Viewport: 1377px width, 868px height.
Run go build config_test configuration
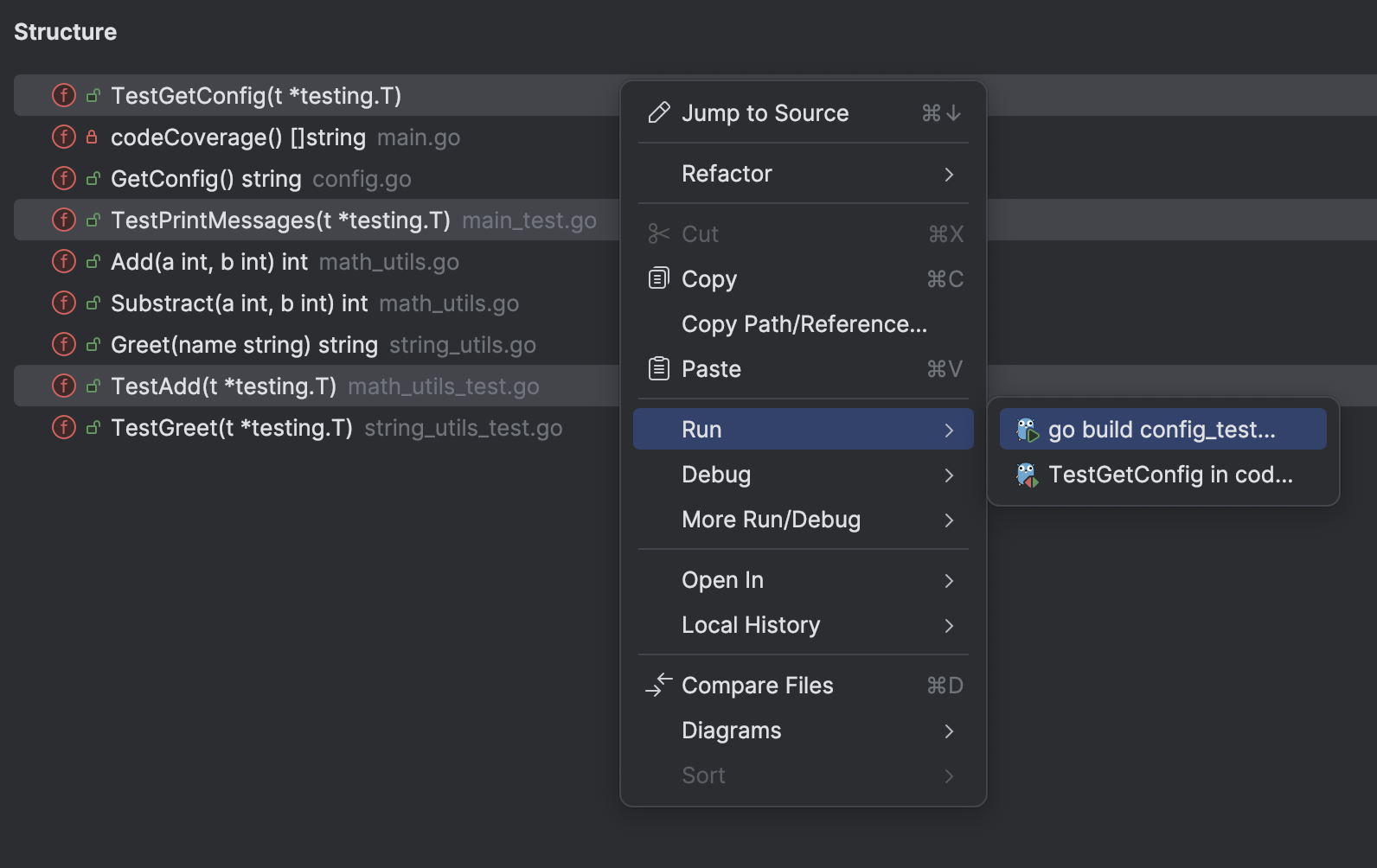point(1162,430)
